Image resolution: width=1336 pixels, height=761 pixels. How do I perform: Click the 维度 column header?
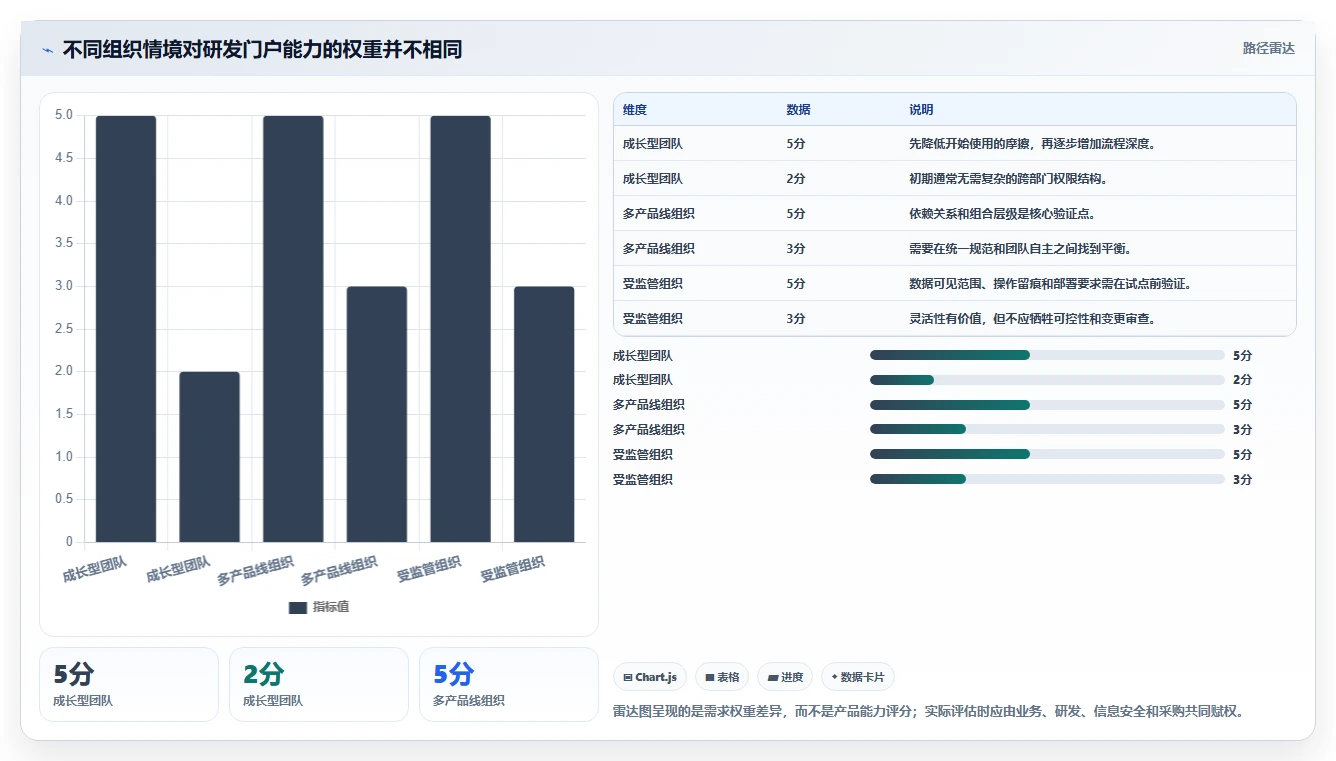click(635, 110)
